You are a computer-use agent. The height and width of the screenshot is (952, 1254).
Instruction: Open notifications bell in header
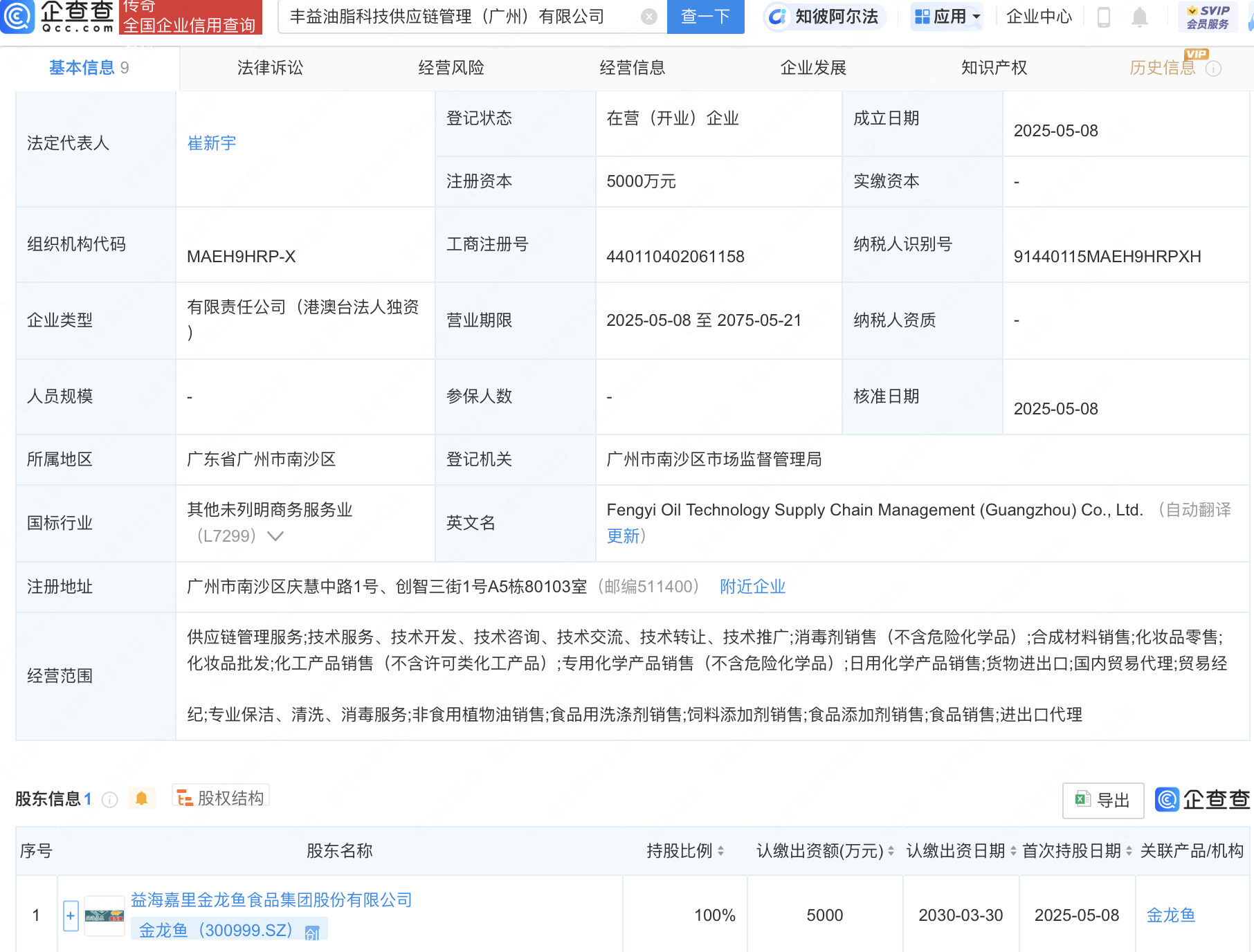(x=1139, y=17)
